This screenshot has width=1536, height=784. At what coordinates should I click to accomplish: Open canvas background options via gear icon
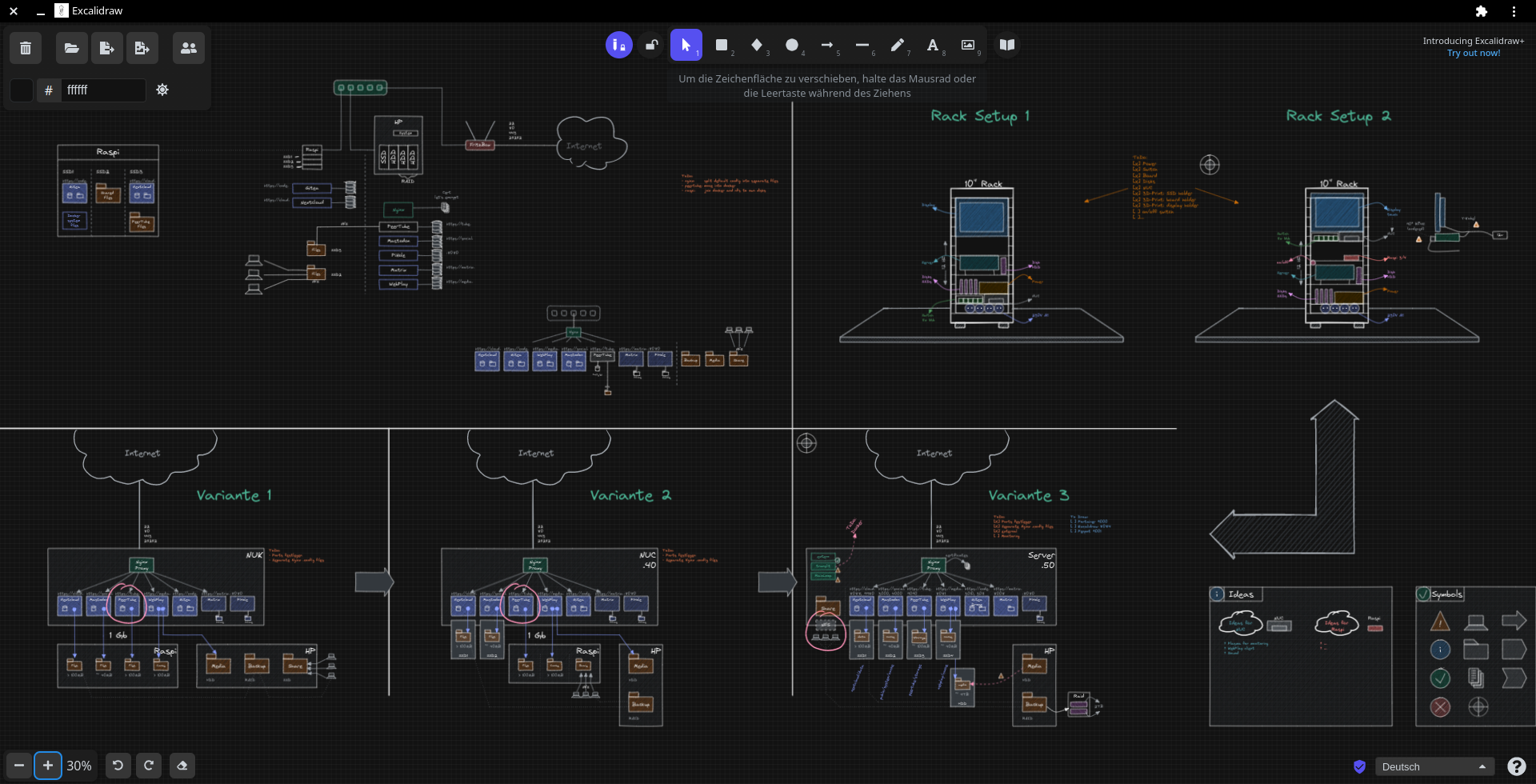pos(162,90)
